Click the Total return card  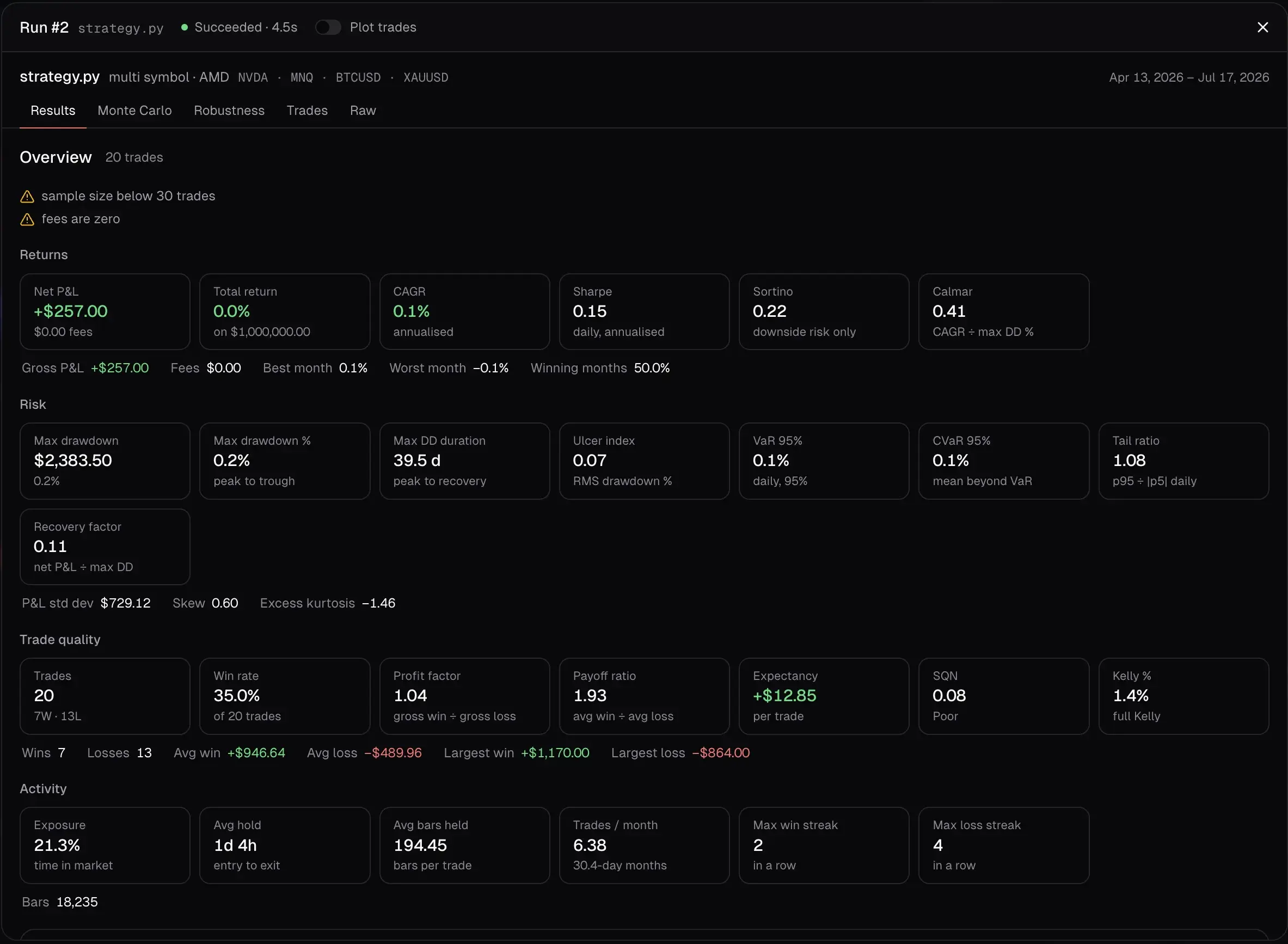click(285, 311)
